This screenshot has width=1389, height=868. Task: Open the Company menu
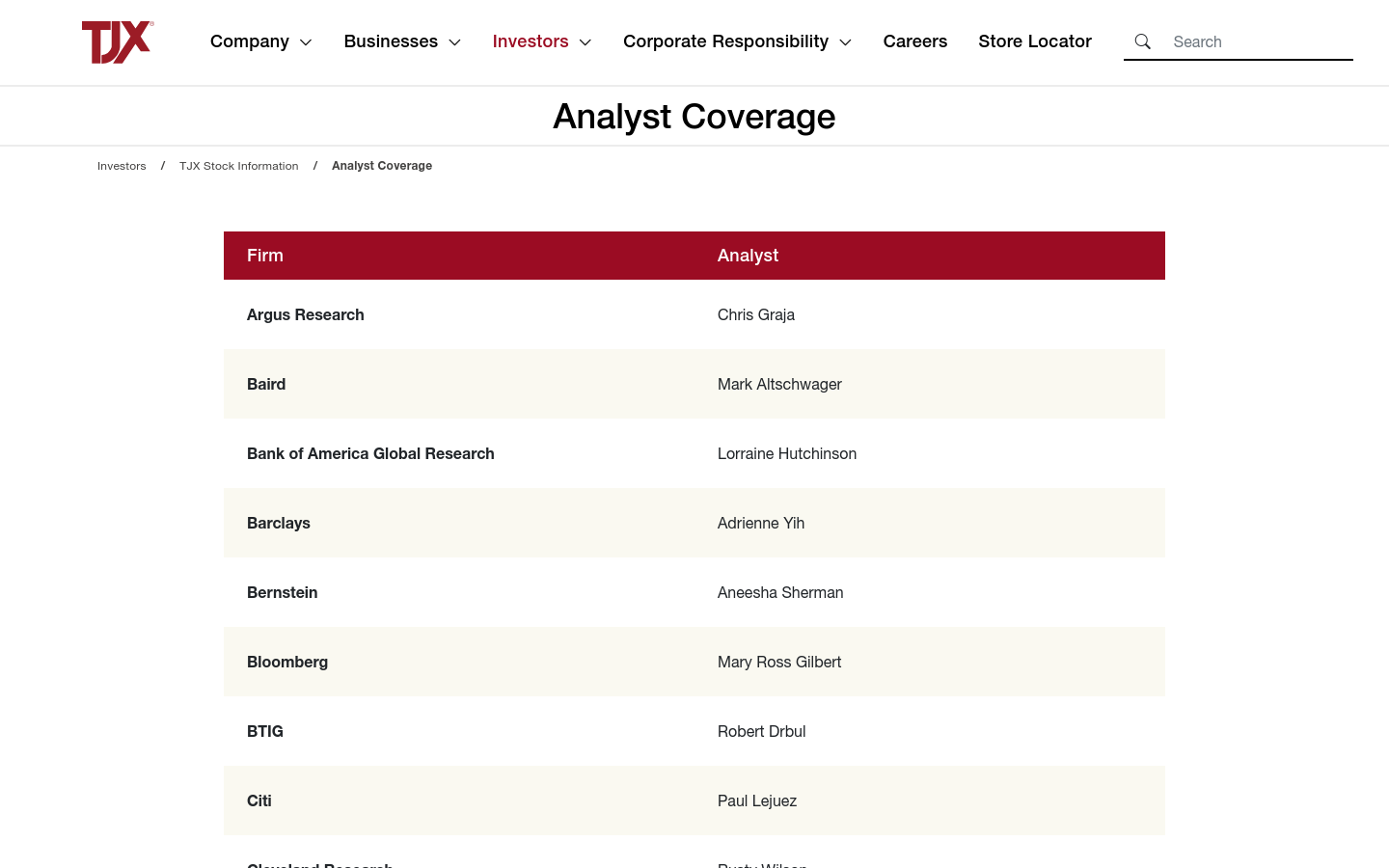pos(250,41)
